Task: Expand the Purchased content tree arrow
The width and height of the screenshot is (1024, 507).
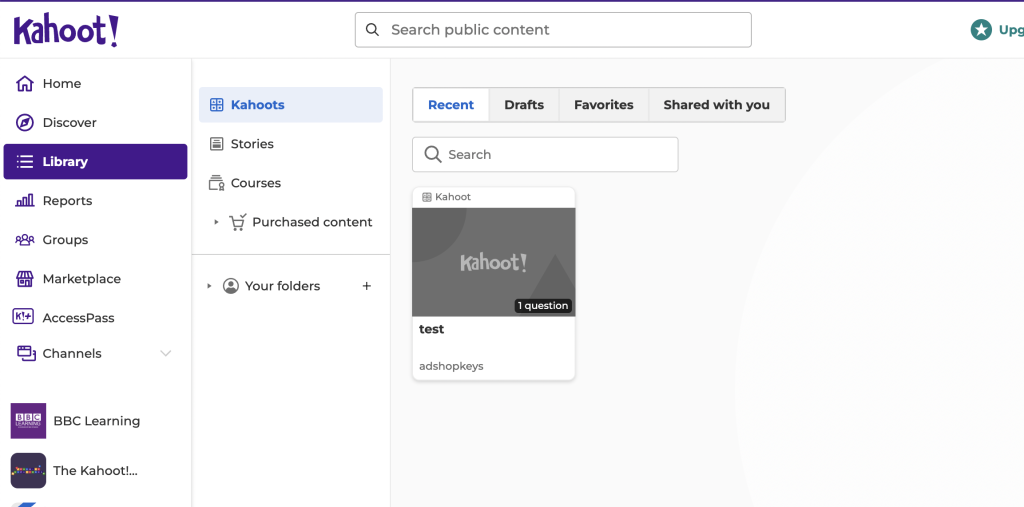Action: coord(216,222)
